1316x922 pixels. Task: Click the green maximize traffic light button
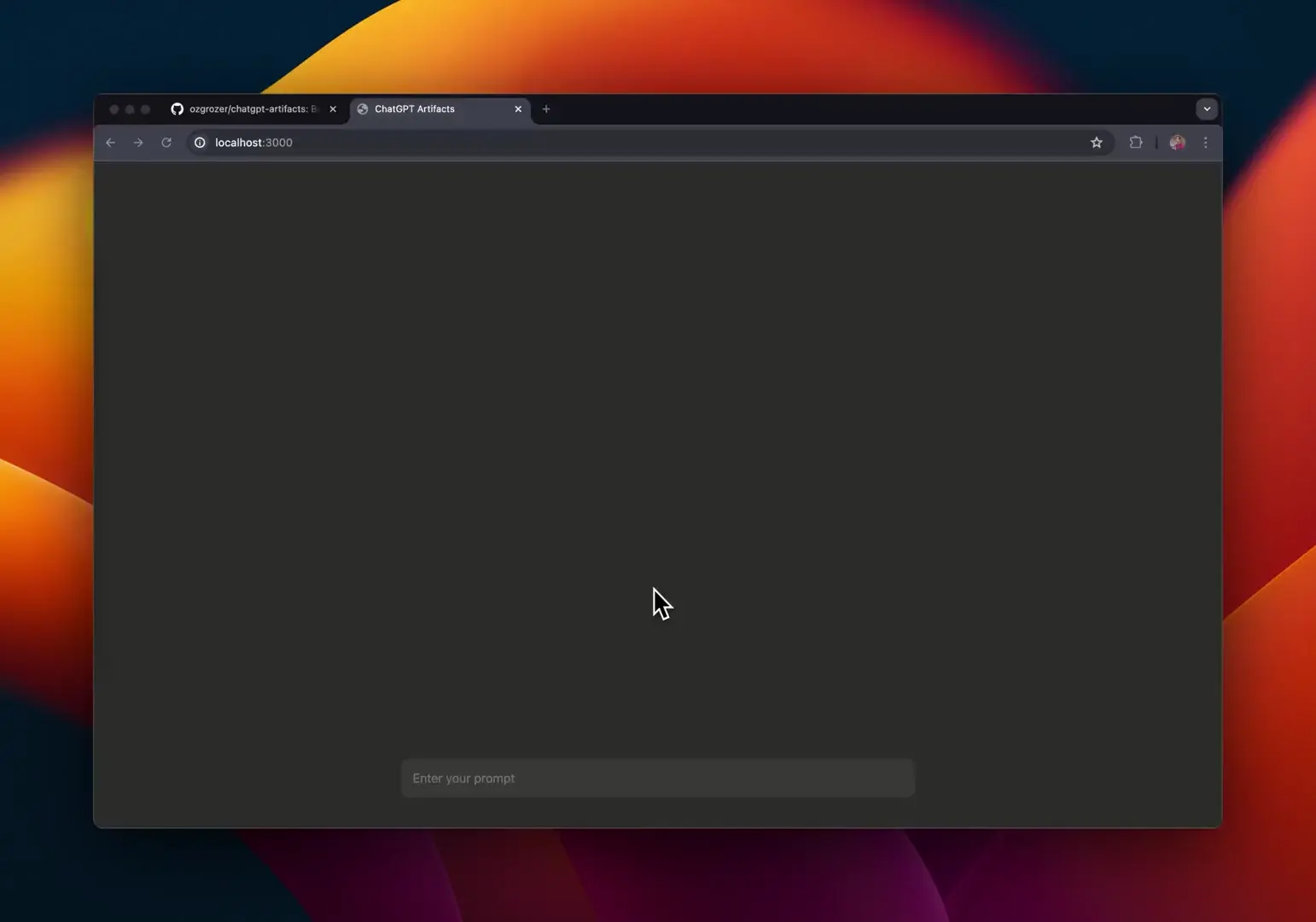tap(144, 108)
